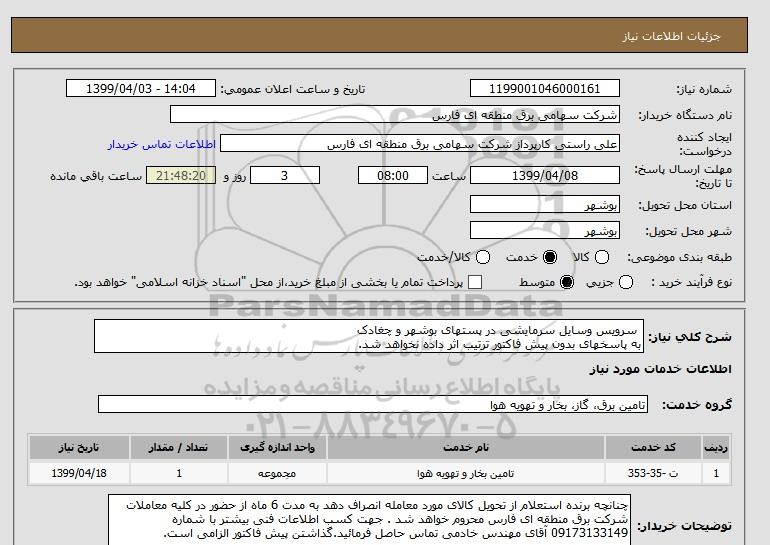Choose the متوسط purchase process option
770x545 pixels.
567,282
